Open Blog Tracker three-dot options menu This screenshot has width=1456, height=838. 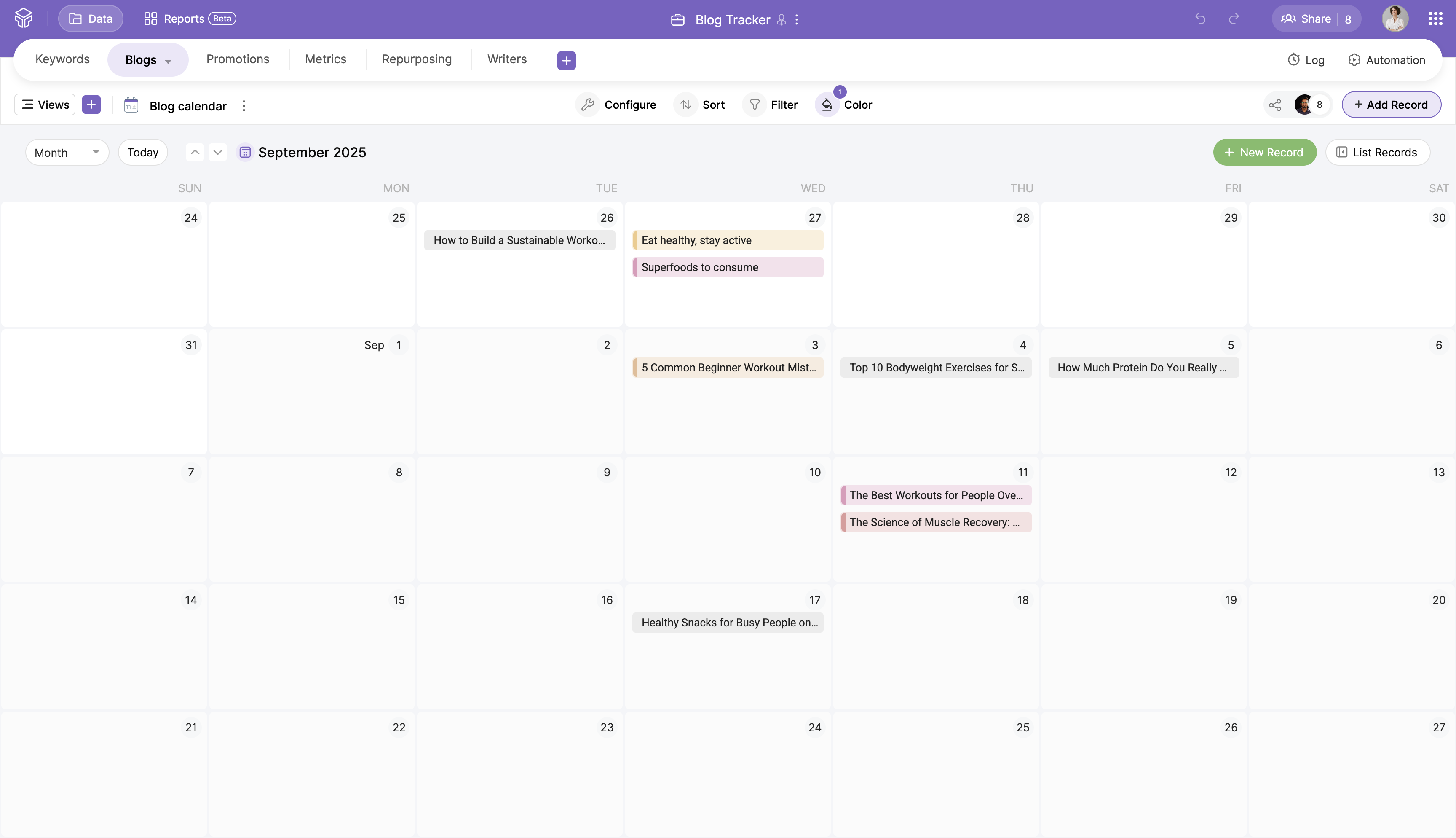796,19
